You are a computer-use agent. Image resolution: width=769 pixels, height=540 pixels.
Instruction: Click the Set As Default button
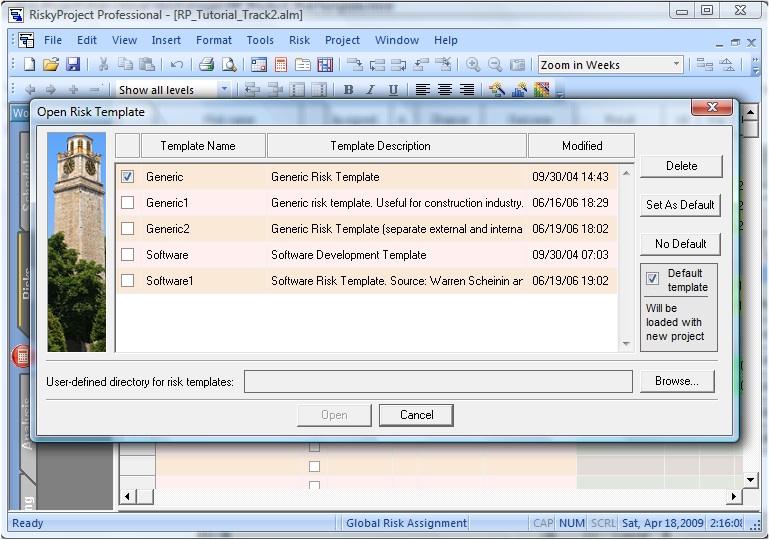680,205
